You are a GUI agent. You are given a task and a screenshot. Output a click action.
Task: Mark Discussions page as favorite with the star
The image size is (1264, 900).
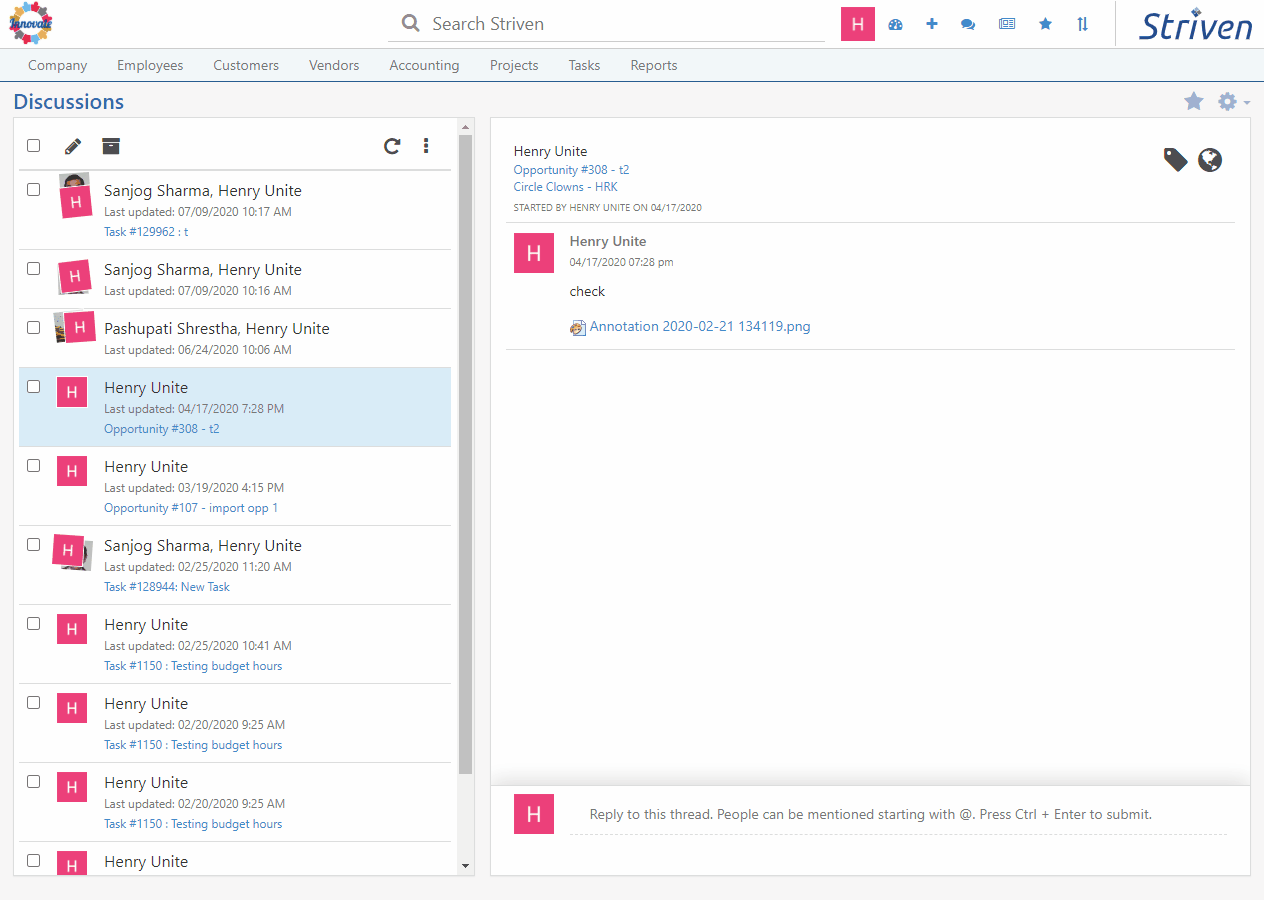click(x=1194, y=101)
